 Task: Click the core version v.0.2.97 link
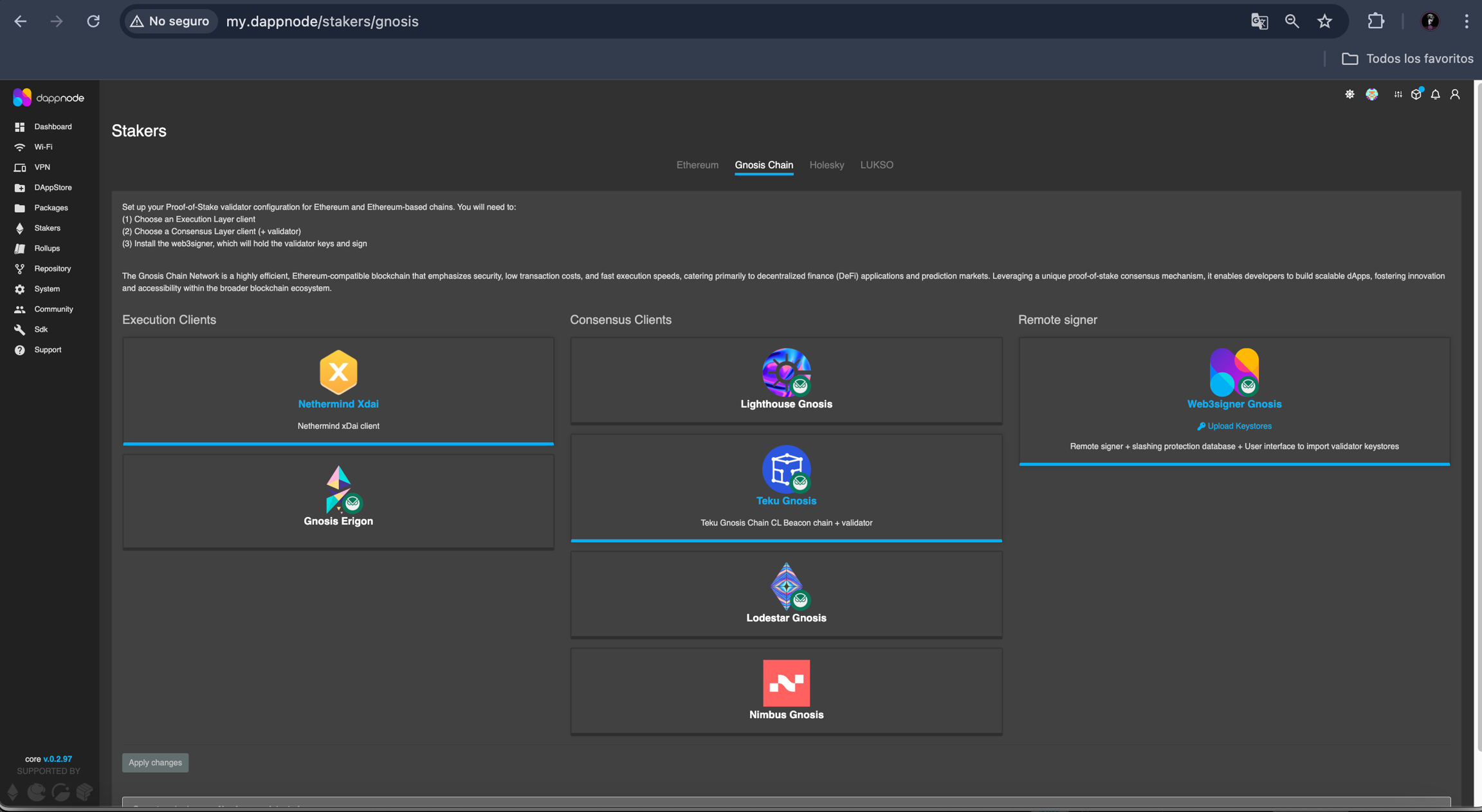click(x=57, y=759)
